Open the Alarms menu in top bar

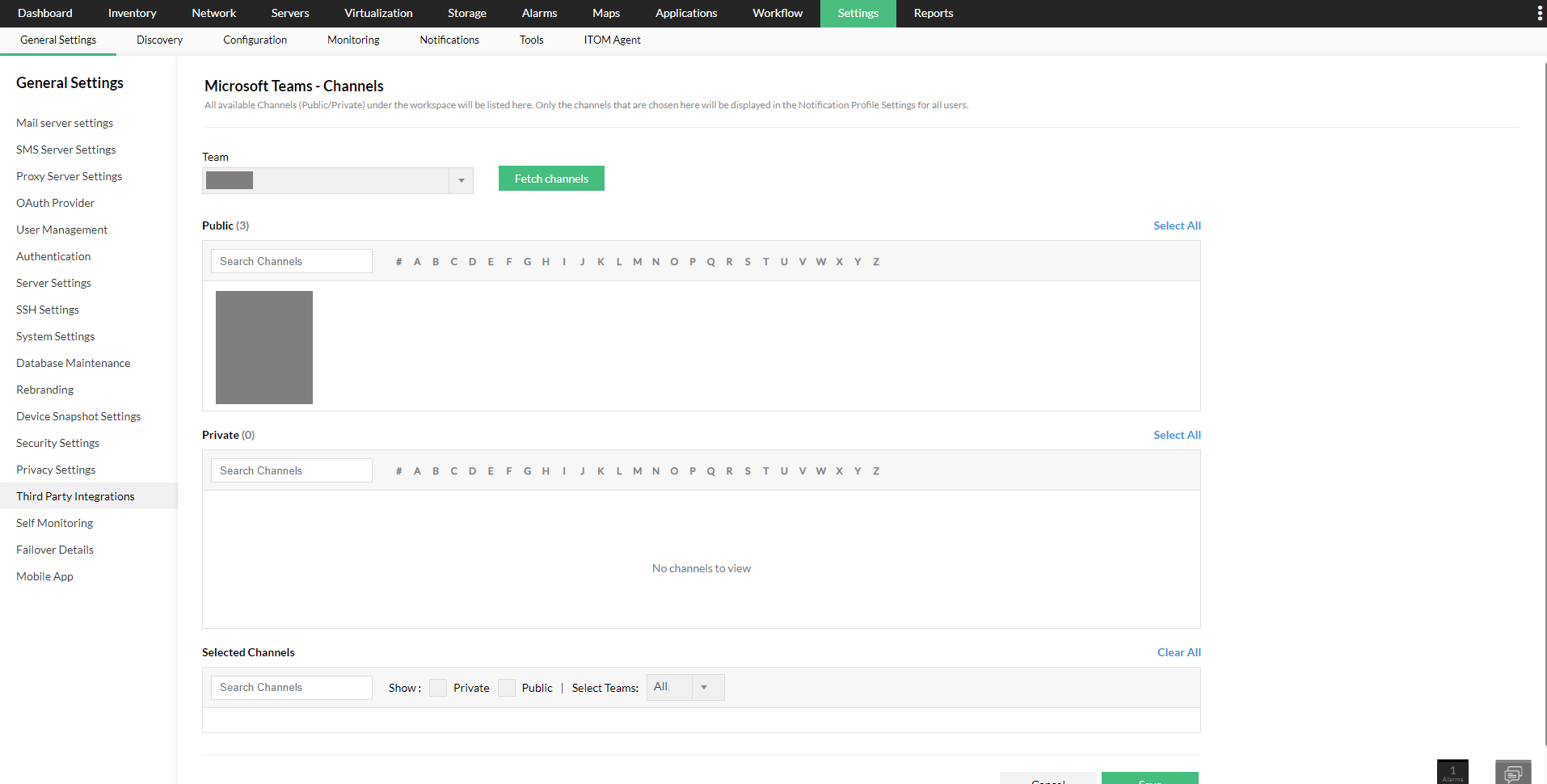coord(540,13)
